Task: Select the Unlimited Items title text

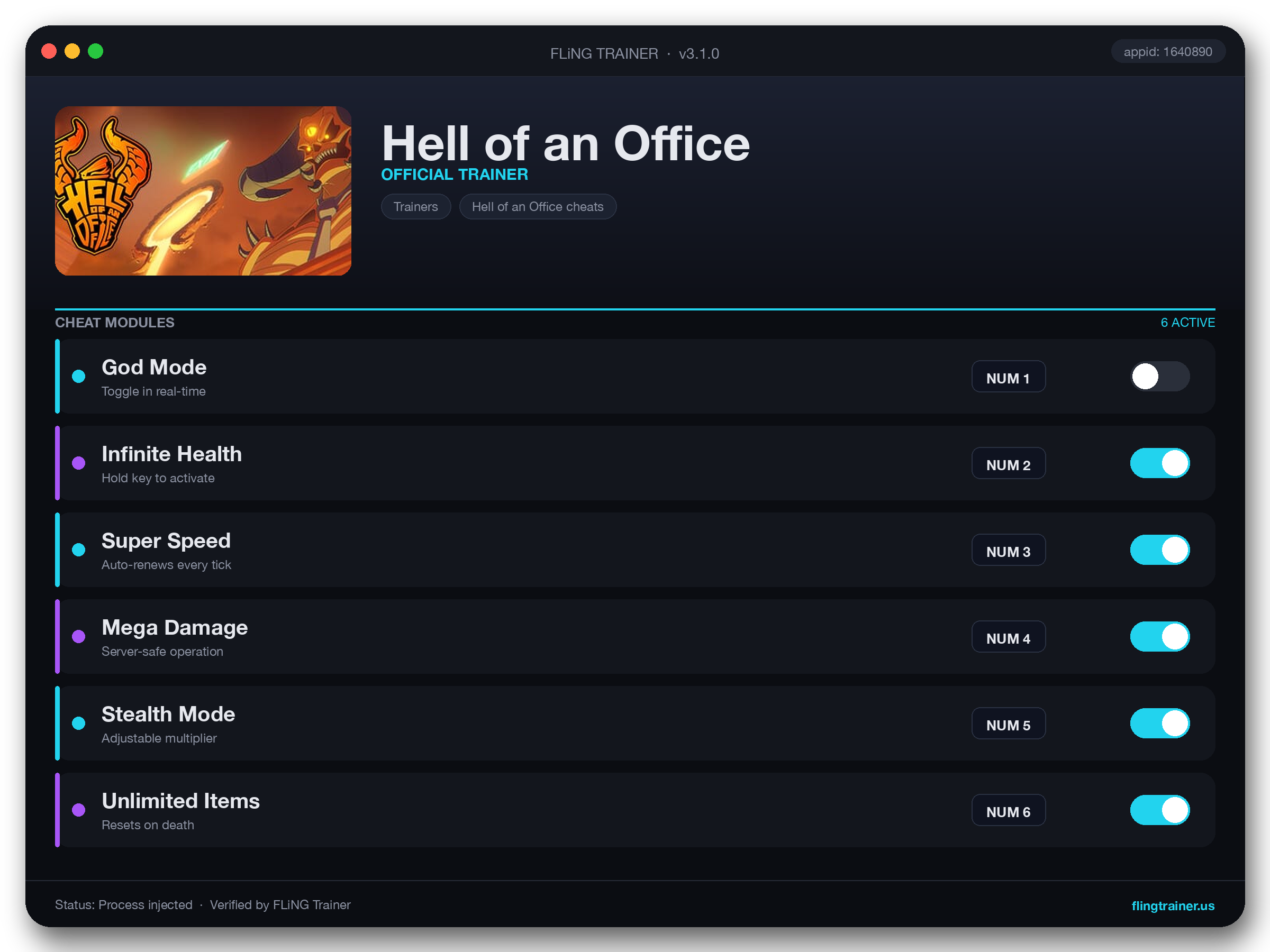Action: pyautogui.click(x=181, y=801)
